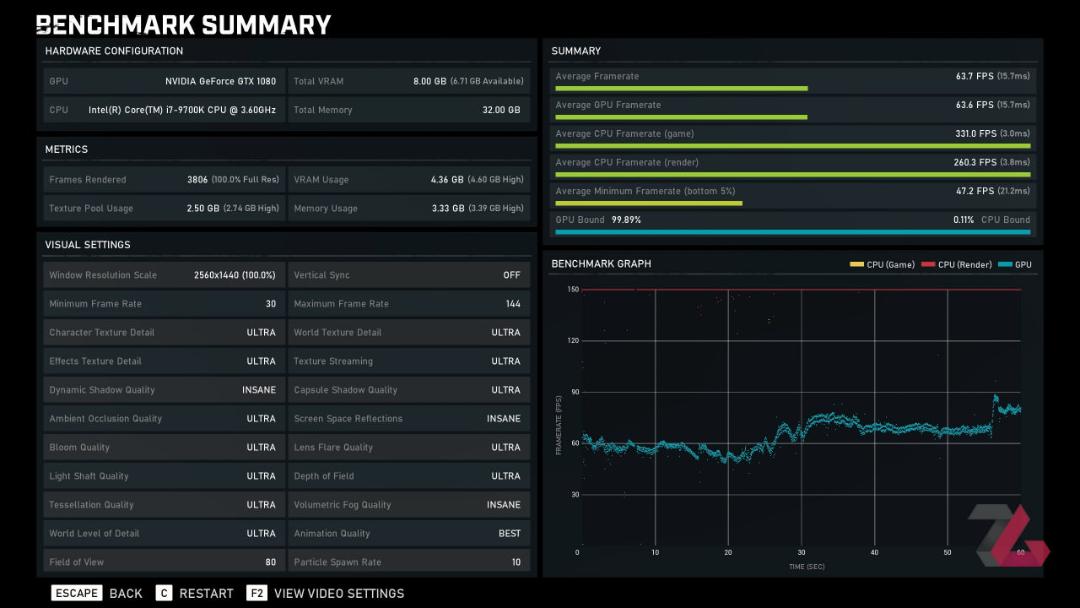Click the Average GPU Framerate bar
This screenshot has height=608, width=1080.
(681, 117)
